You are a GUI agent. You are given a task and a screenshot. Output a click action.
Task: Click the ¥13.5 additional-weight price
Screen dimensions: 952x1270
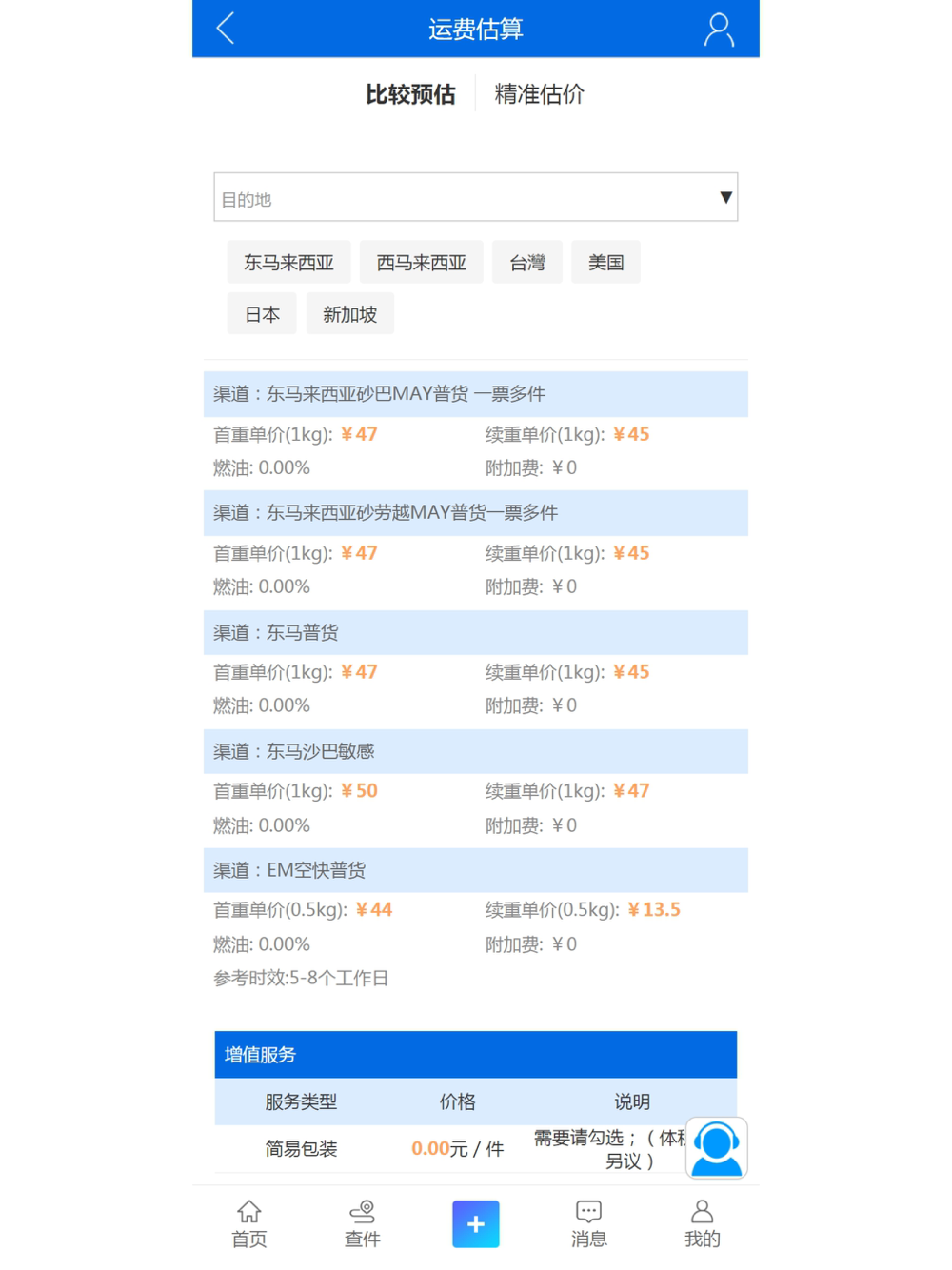(x=654, y=910)
